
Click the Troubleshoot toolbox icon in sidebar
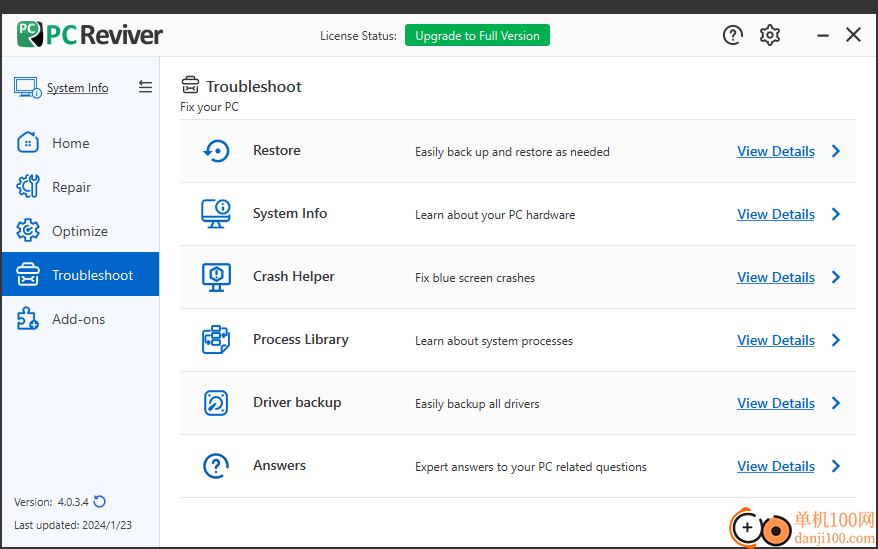[28, 274]
